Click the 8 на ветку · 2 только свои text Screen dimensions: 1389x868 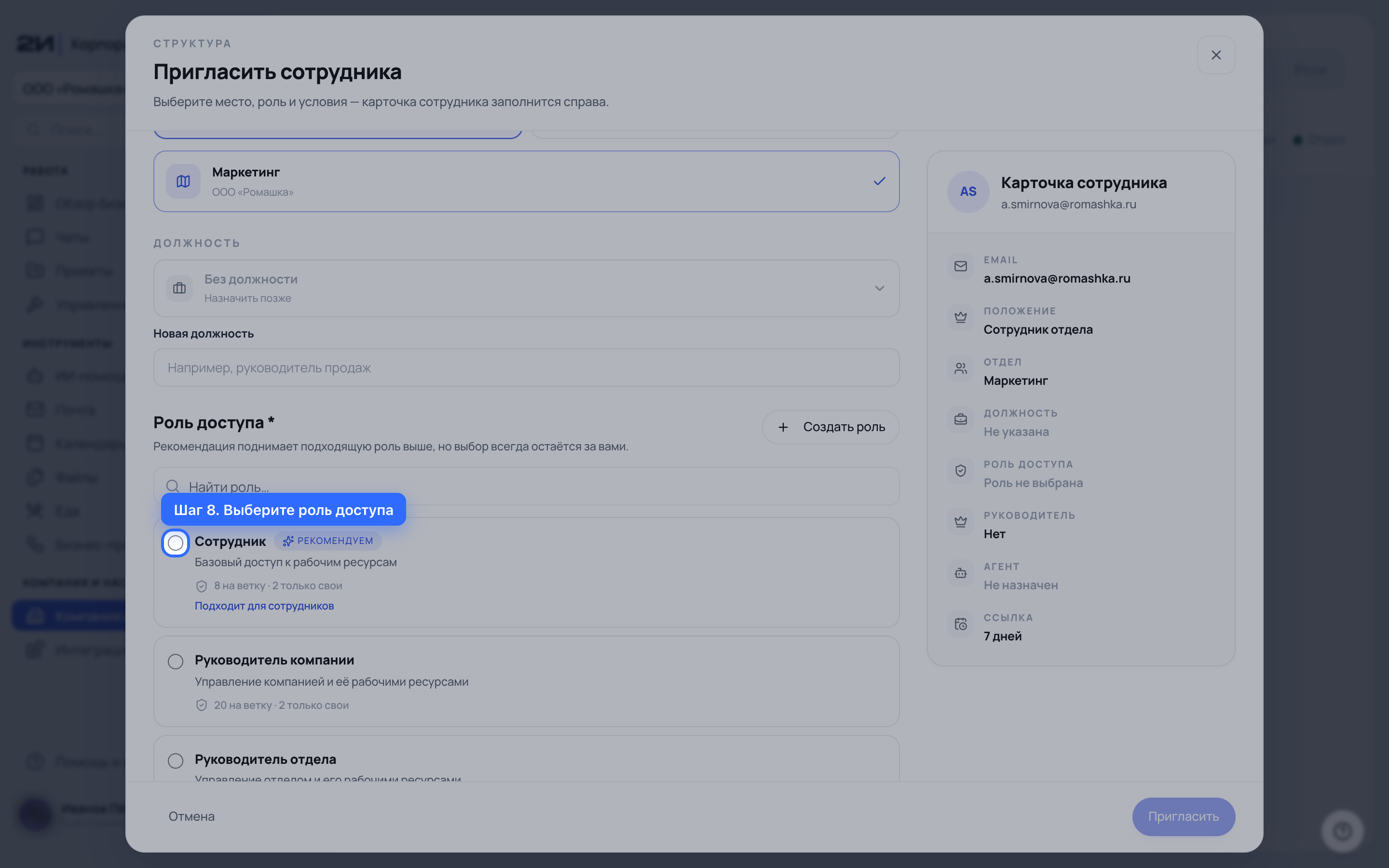coord(278,585)
